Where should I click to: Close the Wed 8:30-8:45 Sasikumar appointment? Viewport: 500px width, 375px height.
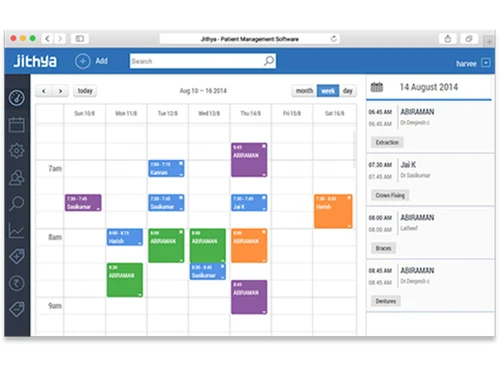coord(222,266)
